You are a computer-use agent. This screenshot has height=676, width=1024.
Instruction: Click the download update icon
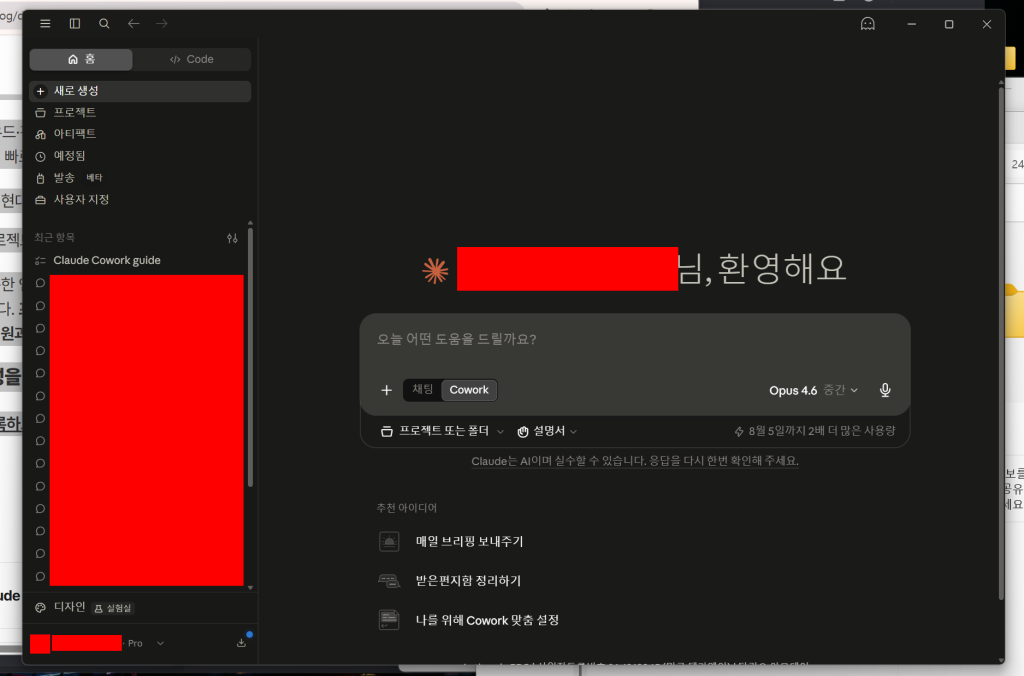pos(242,643)
